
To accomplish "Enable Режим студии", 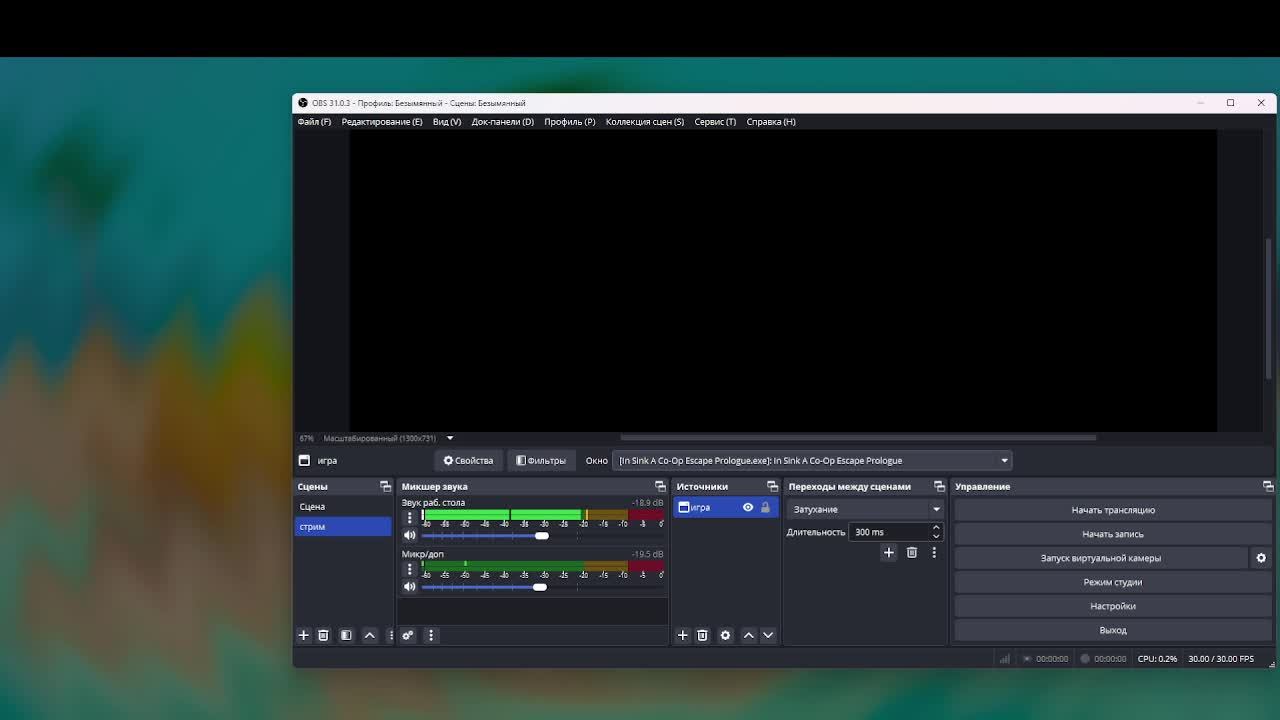I will (x=1113, y=582).
